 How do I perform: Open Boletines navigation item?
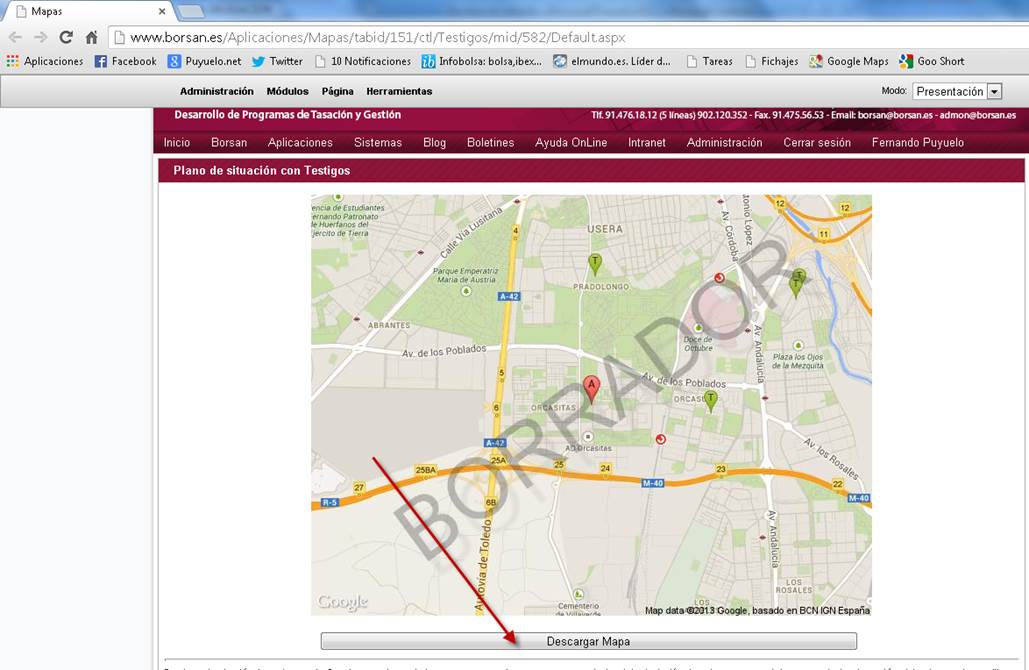coord(490,142)
